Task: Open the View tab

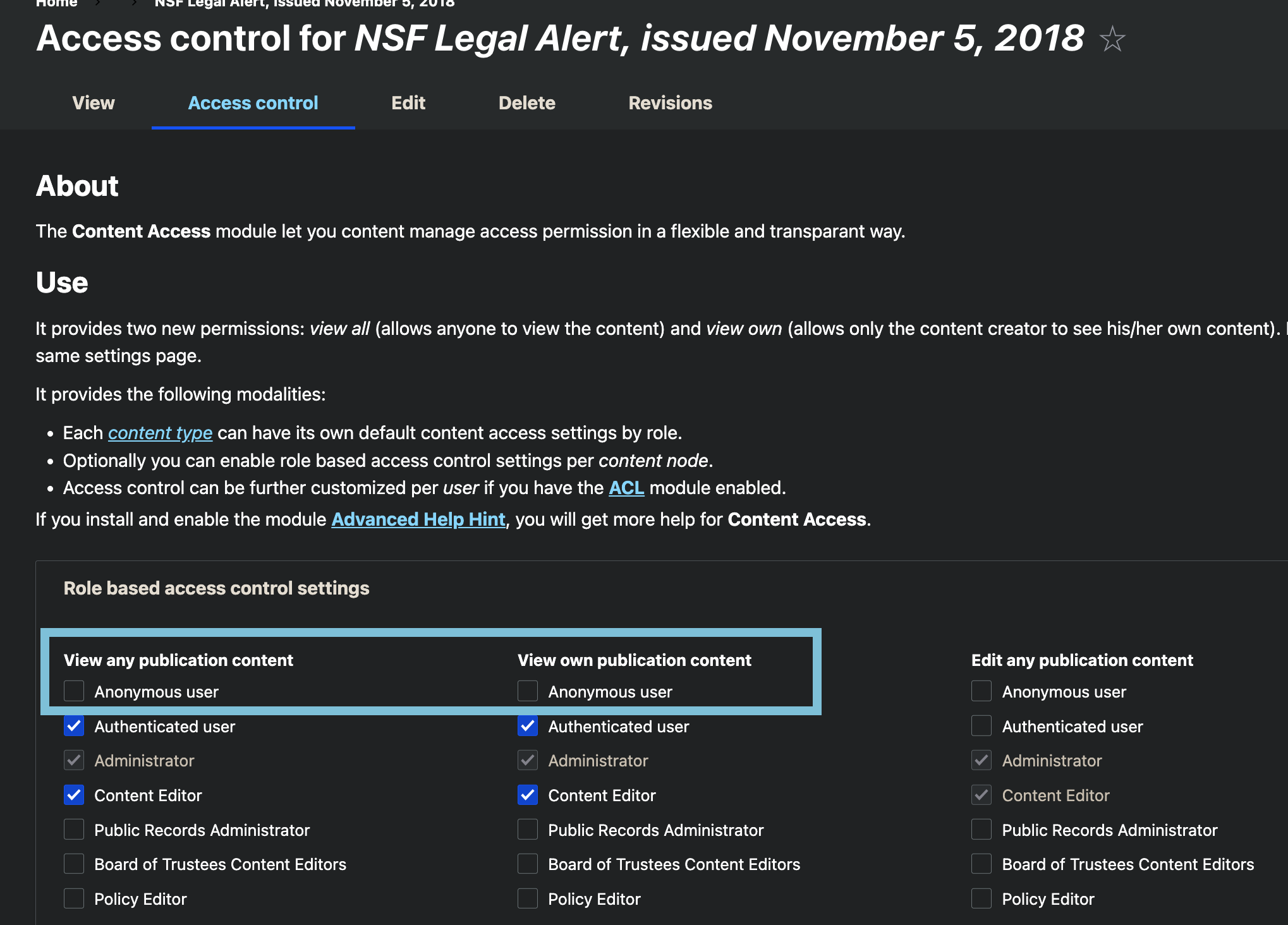Action: click(94, 103)
